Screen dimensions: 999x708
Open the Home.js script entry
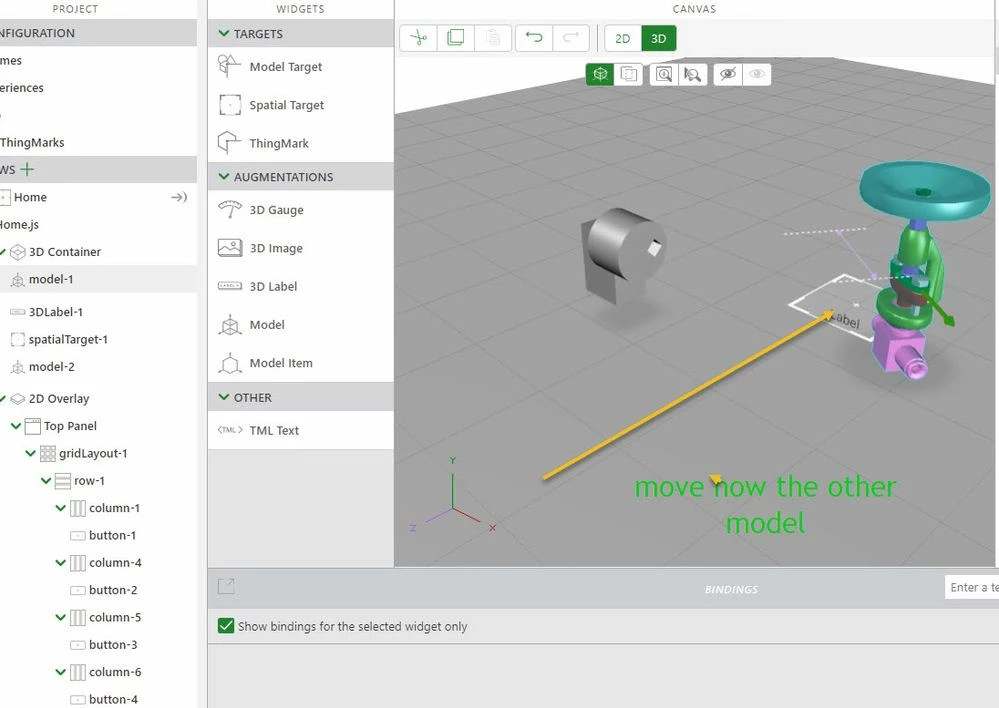(x=19, y=224)
